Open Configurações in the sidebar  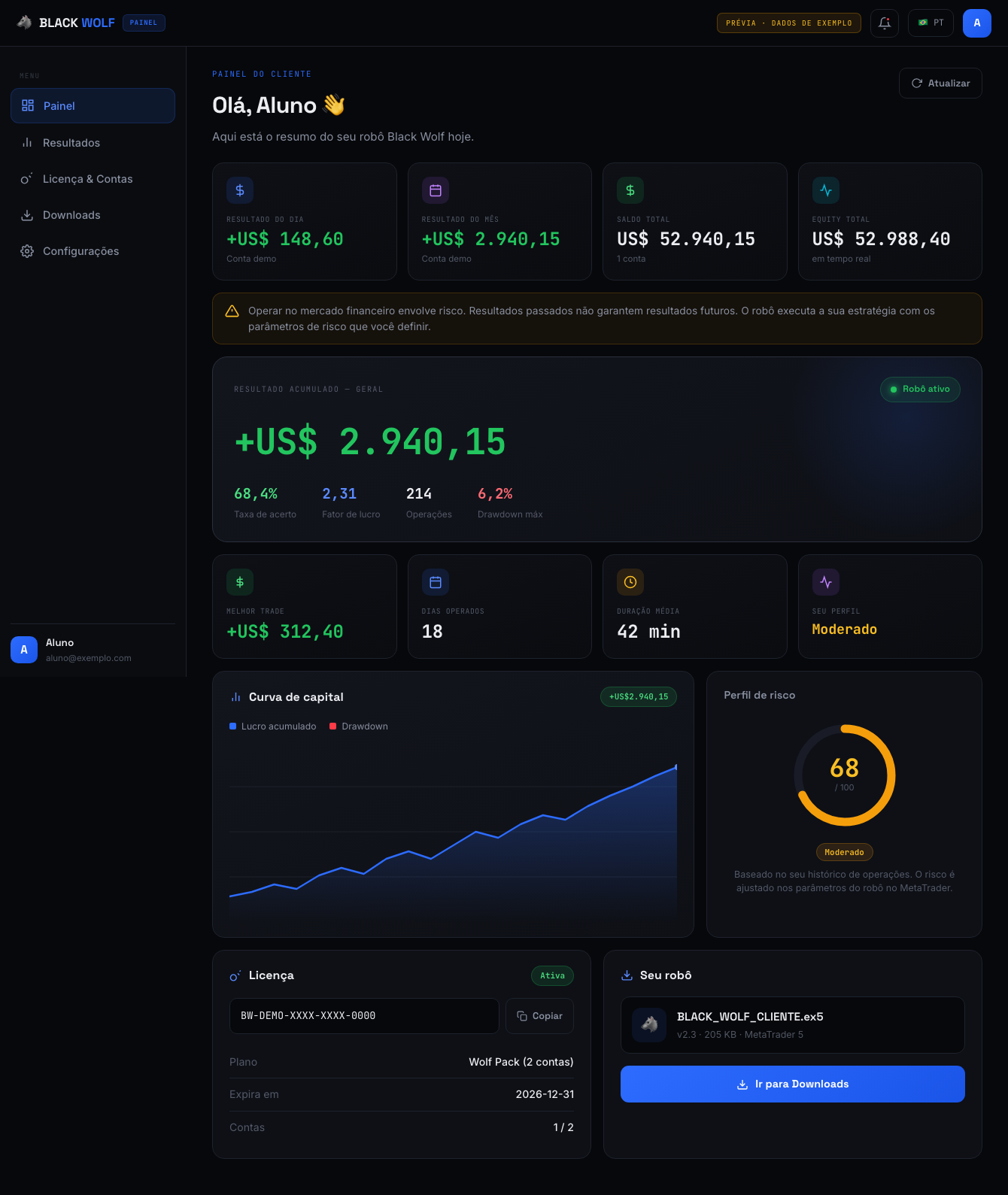[93, 251]
